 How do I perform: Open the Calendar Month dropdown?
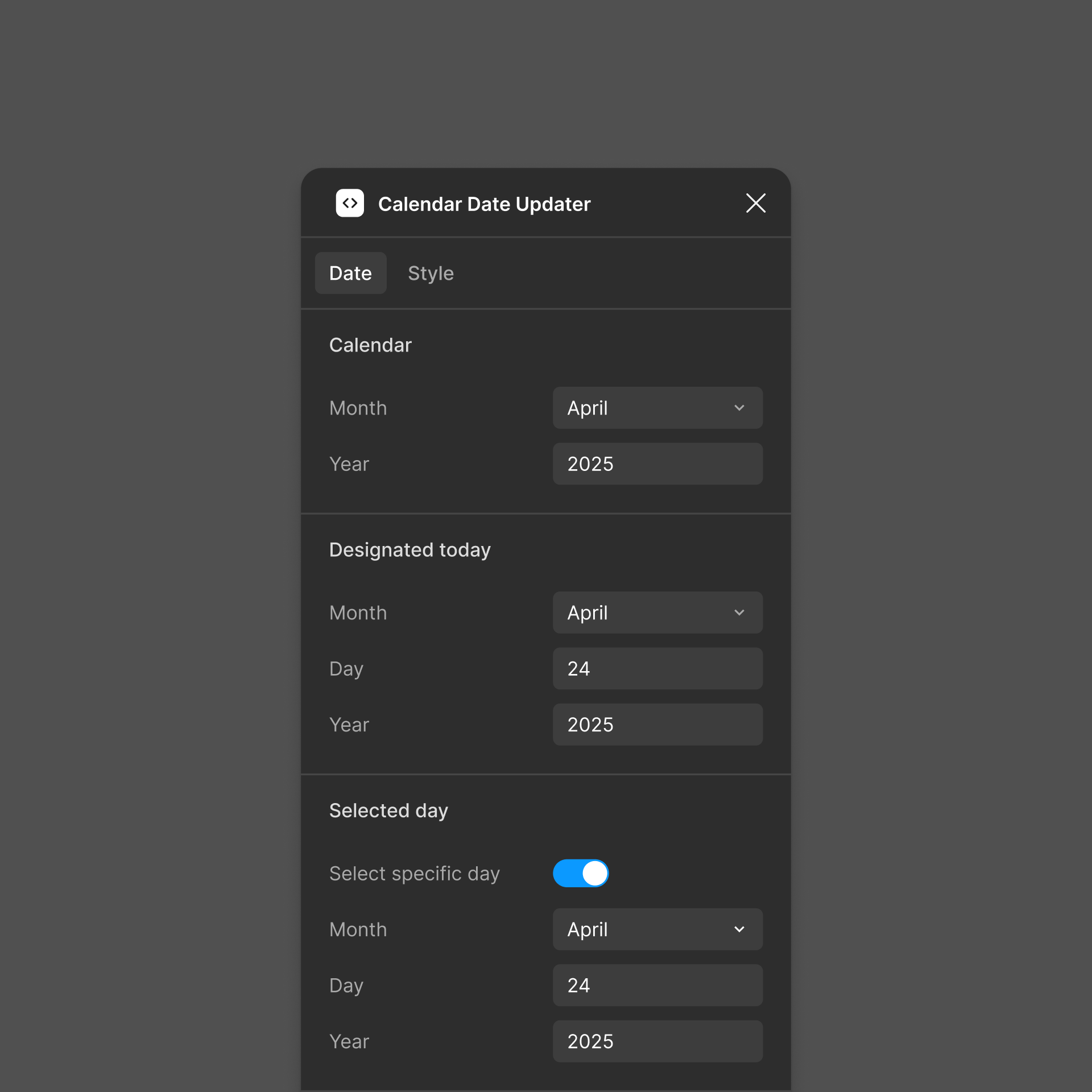pyautogui.click(x=657, y=408)
